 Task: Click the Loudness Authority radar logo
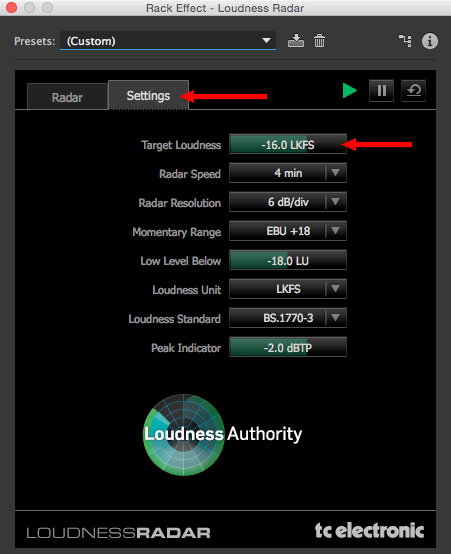pyautogui.click(x=223, y=435)
